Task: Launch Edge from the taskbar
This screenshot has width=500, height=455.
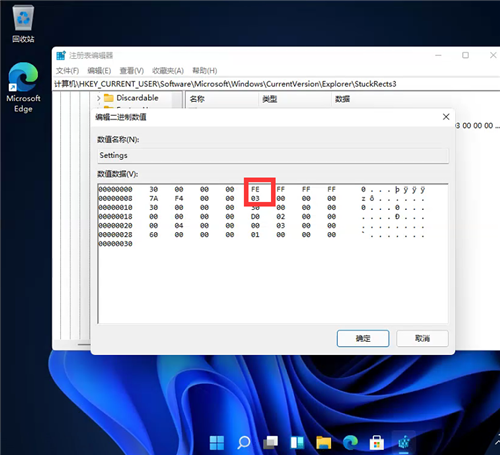Action: (350, 443)
